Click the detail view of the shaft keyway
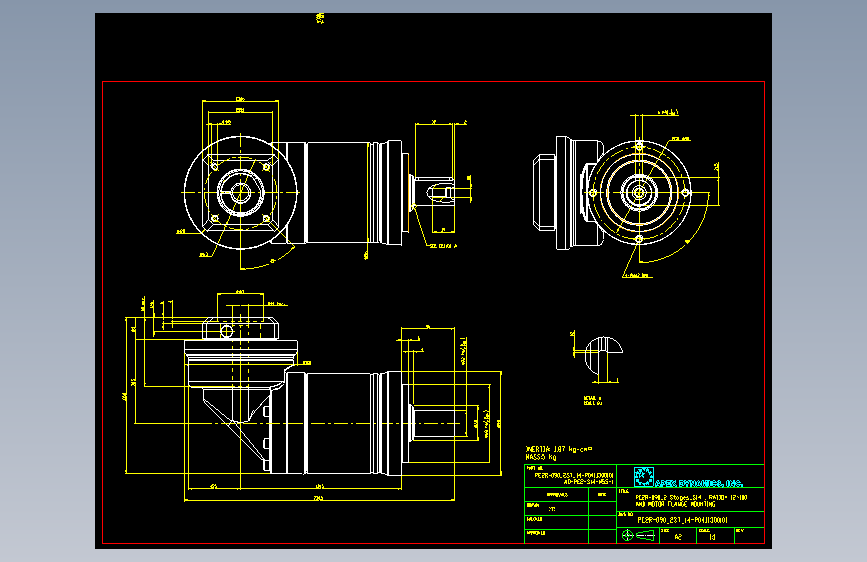 pos(603,357)
